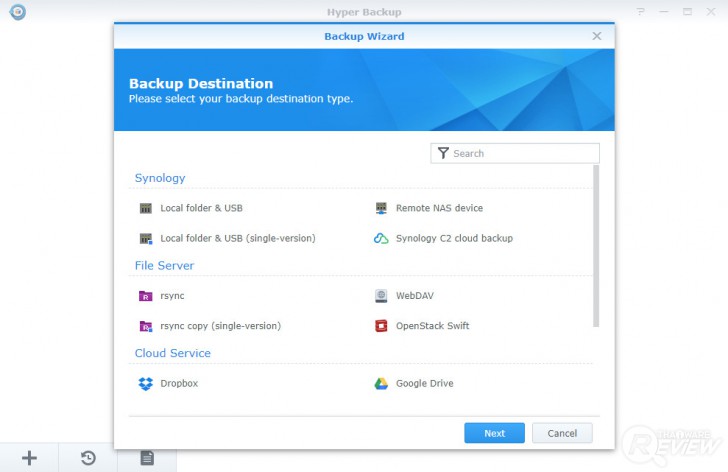Click Next to continue the wizard
Viewport: 728px width, 472px height.
click(x=494, y=433)
